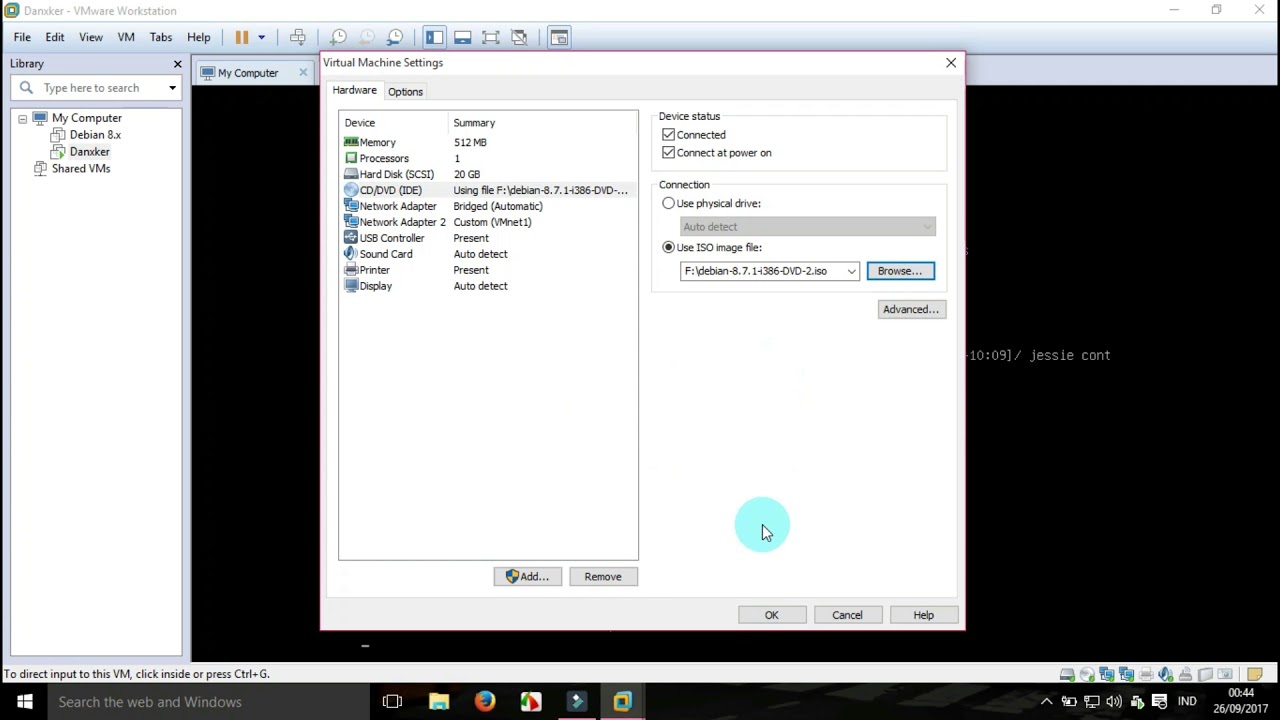Screen dimensions: 1280x720
Task: Open the VM menu
Action: 126,37
